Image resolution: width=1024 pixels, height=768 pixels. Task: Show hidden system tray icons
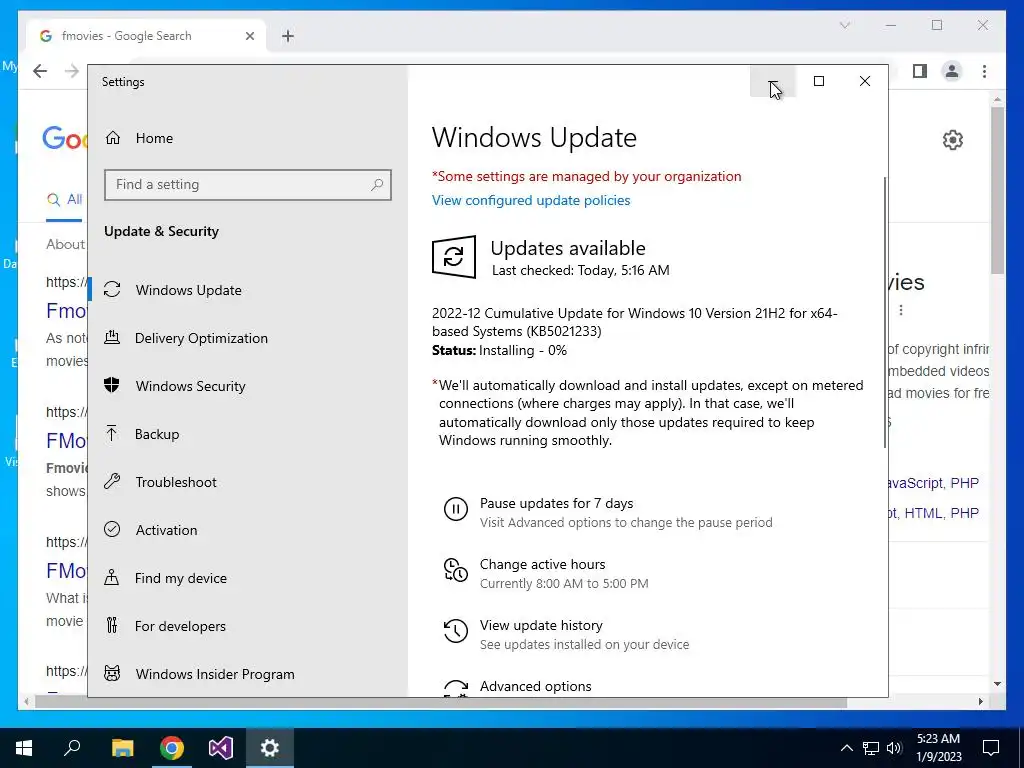(x=846, y=748)
